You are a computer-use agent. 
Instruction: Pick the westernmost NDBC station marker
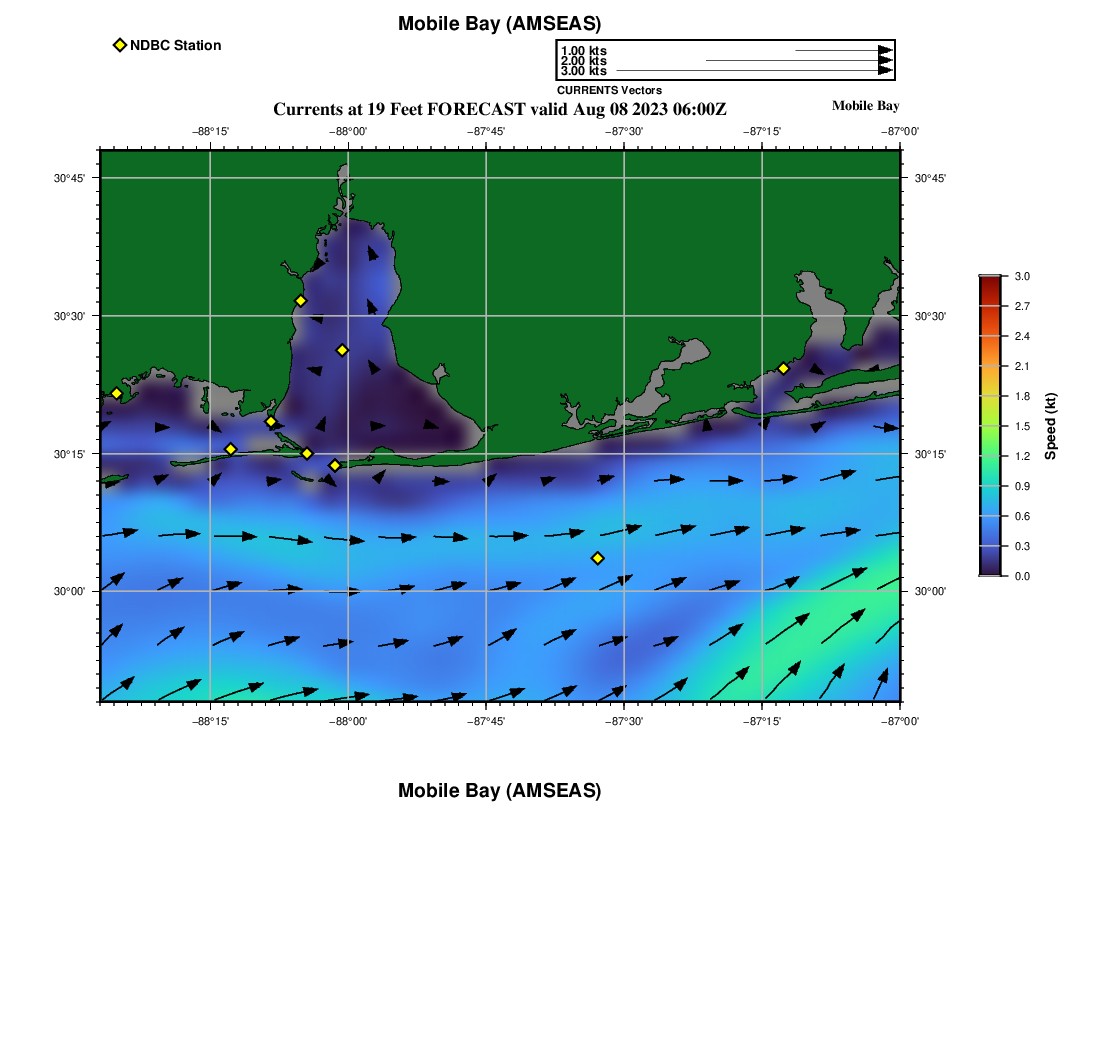click(x=116, y=393)
